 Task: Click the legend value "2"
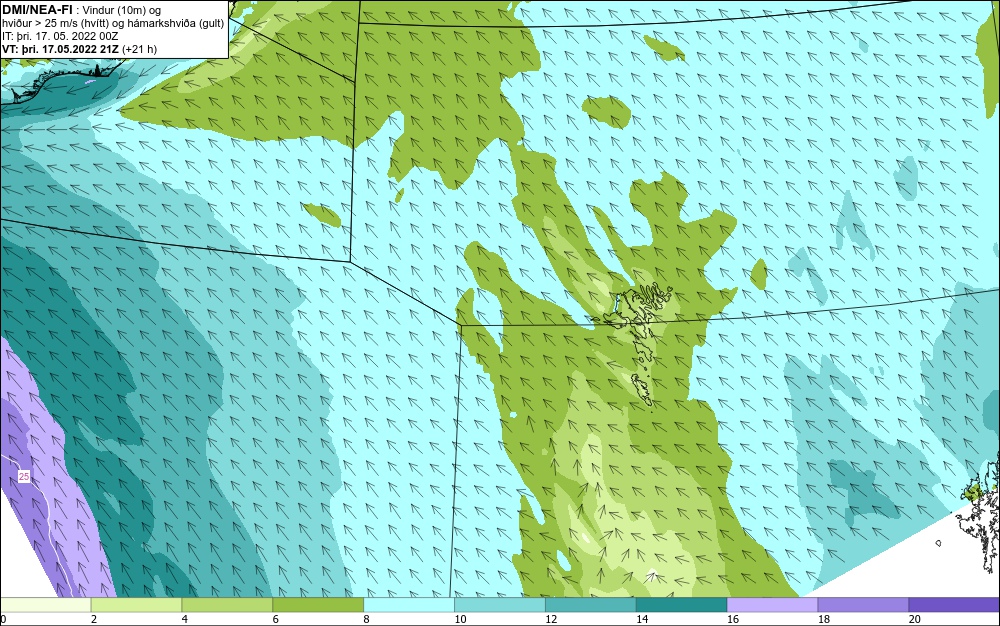[94, 619]
